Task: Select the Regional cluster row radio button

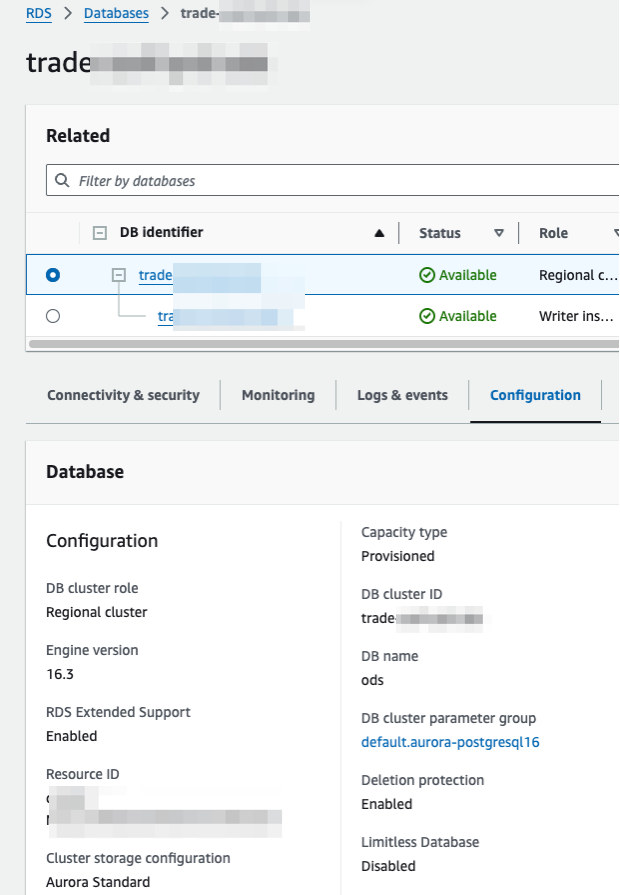Action: coord(53,275)
